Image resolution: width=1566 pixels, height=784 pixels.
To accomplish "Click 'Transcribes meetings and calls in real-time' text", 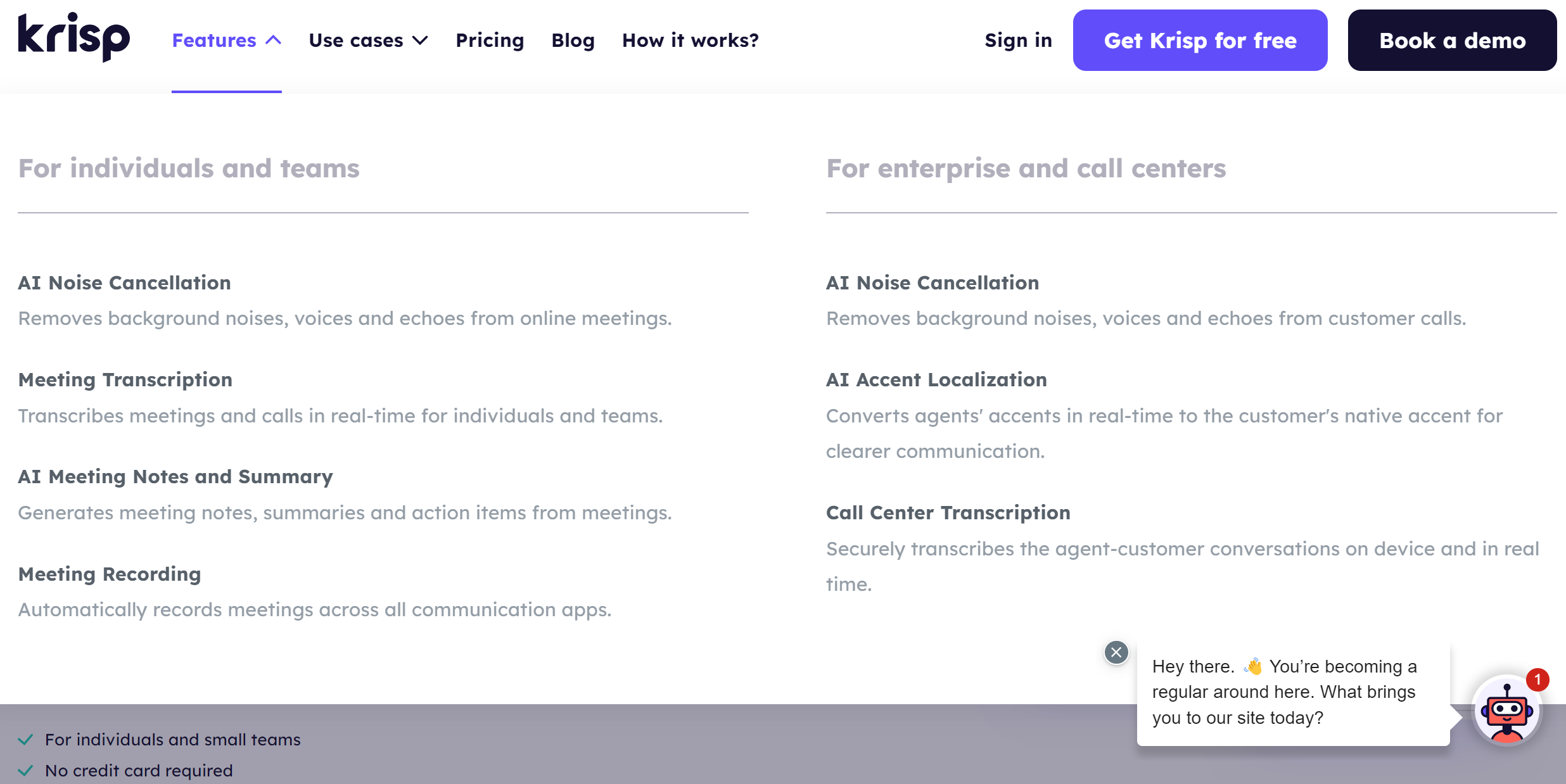I will pyautogui.click(x=340, y=416).
